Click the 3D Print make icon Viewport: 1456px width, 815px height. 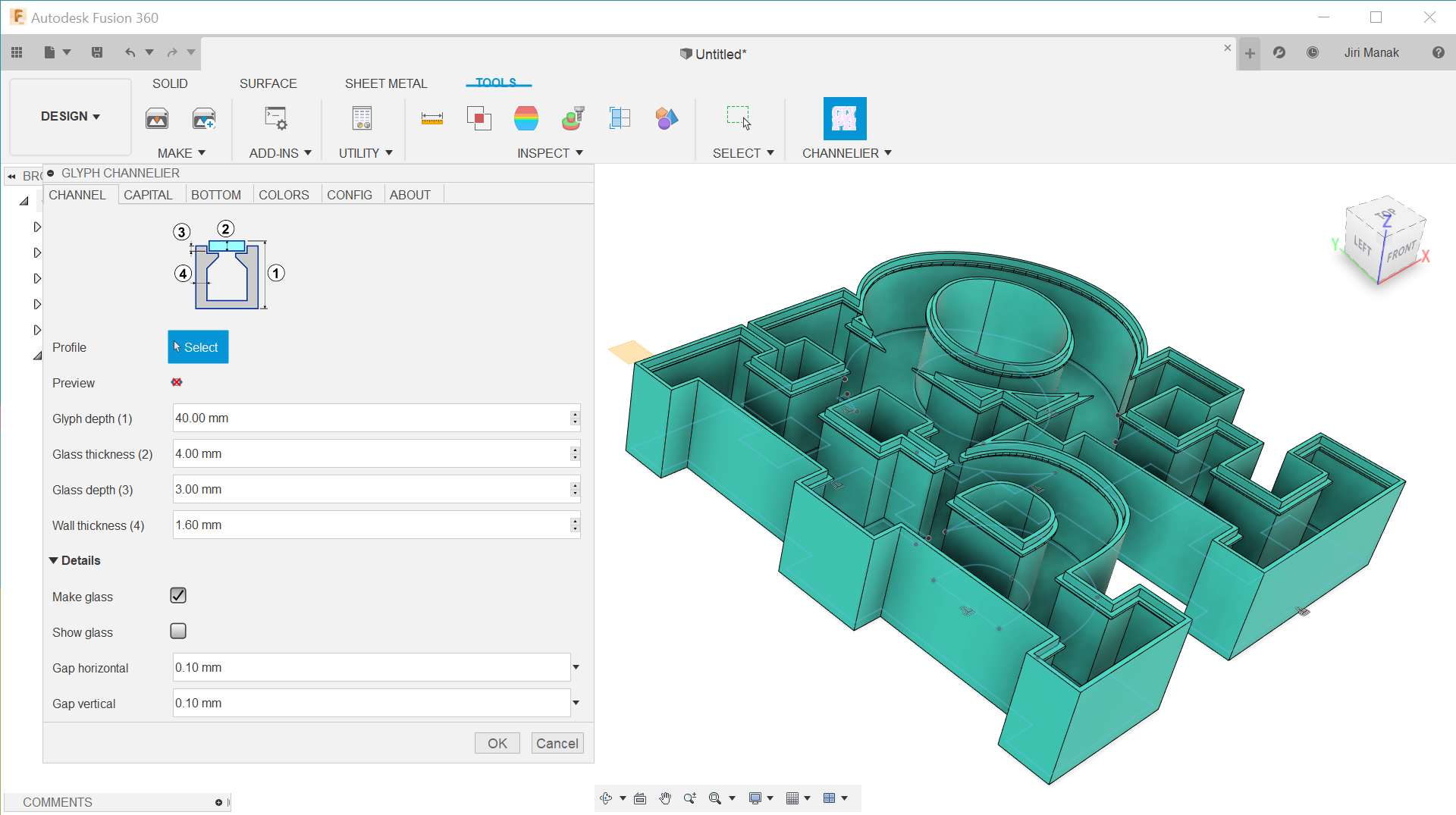tap(157, 118)
